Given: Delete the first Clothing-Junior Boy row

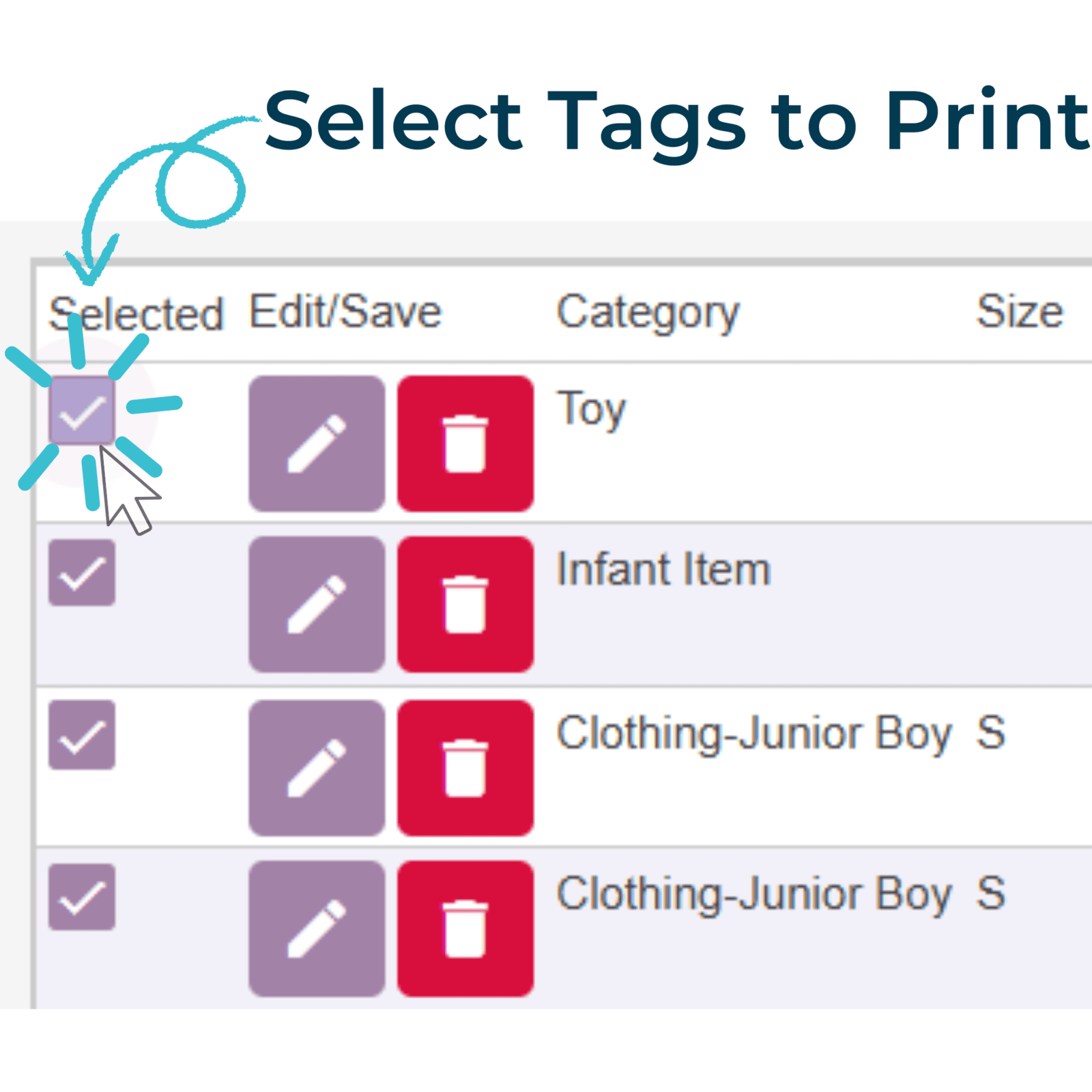Looking at the screenshot, I should click(465, 768).
